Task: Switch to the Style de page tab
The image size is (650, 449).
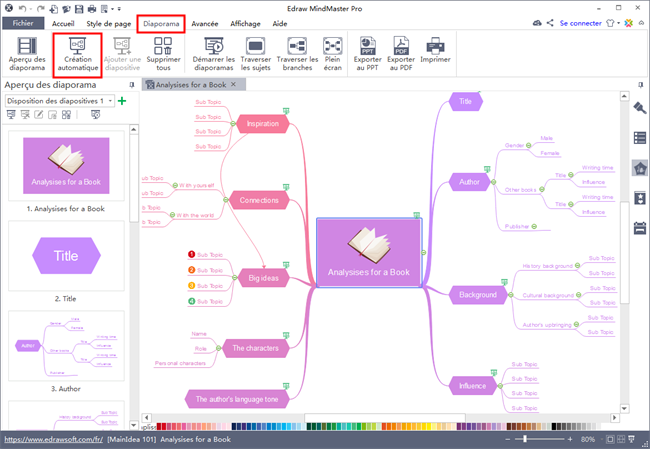Action: pos(109,24)
